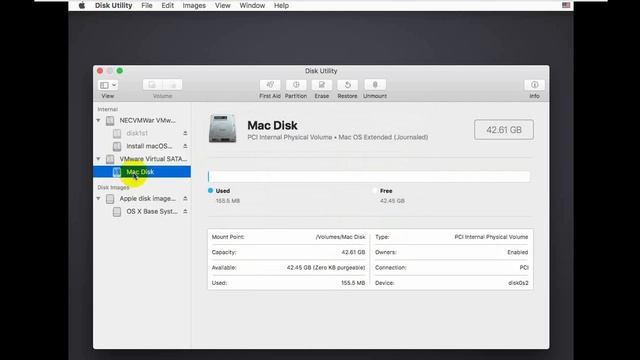Viewport: 640px width, 360px height.
Task: Click the disk usage bar
Action: pyautogui.click(x=369, y=176)
